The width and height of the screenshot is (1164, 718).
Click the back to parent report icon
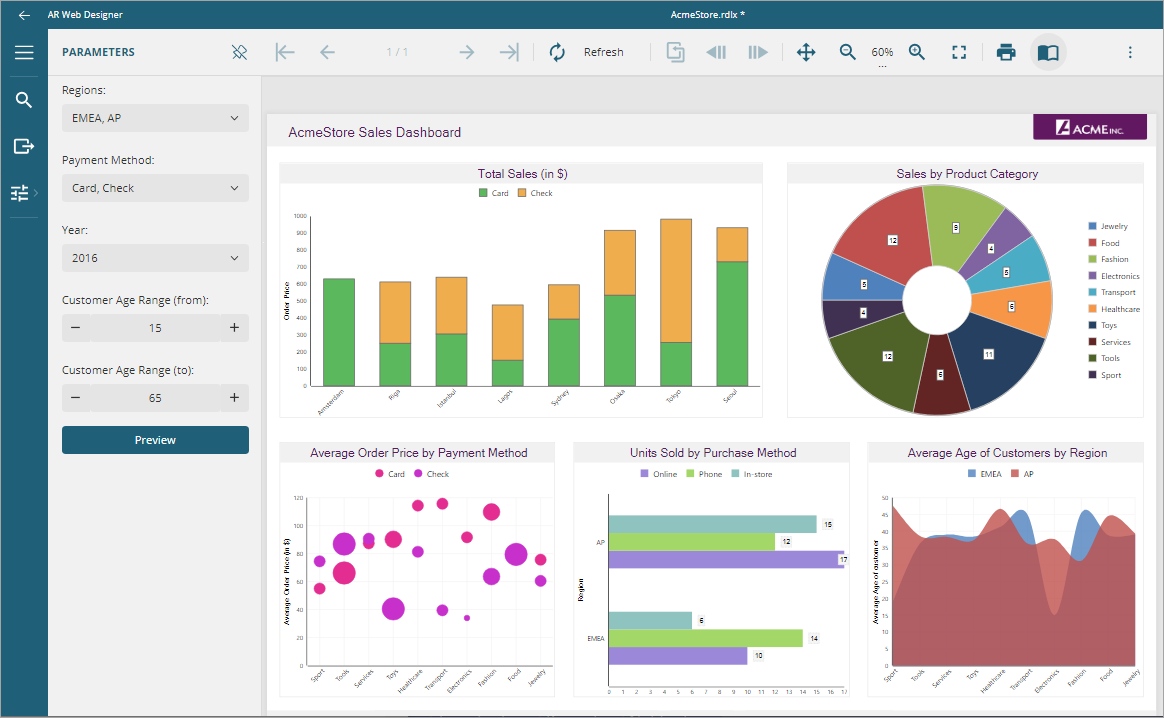pyautogui.click(x=676, y=52)
